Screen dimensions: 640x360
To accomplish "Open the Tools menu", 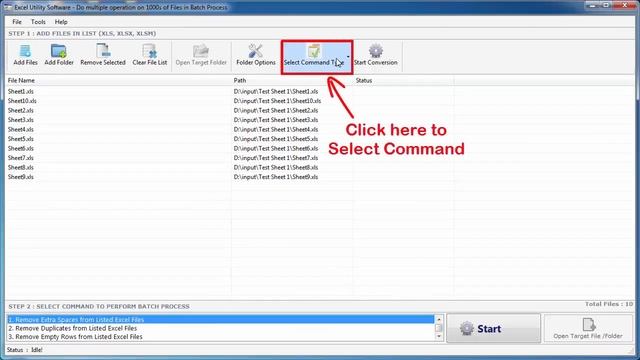I will 38,22.
